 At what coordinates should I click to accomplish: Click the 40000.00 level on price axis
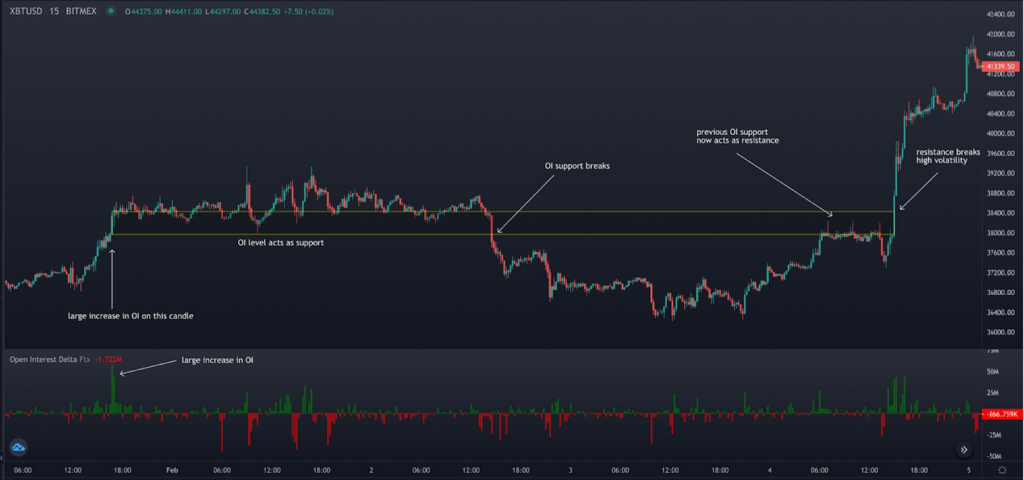(x=999, y=133)
